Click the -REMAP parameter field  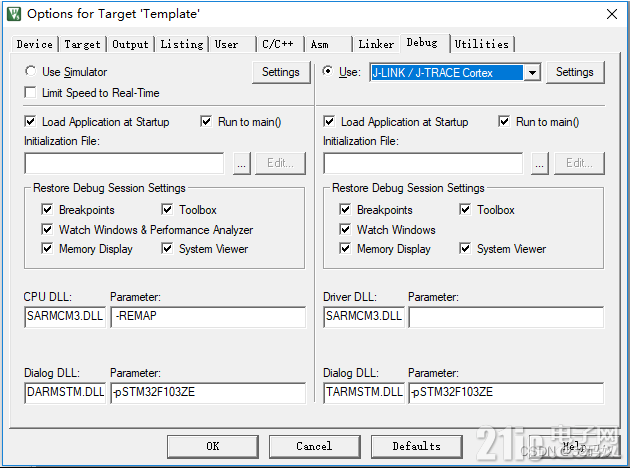(208, 317)
